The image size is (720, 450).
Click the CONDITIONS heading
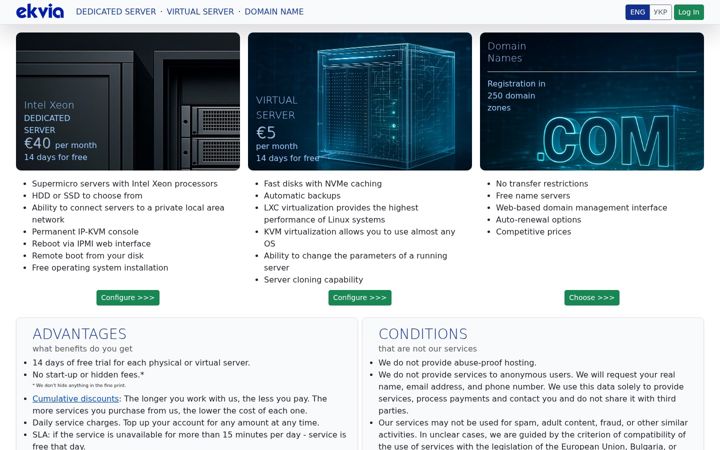423,334
